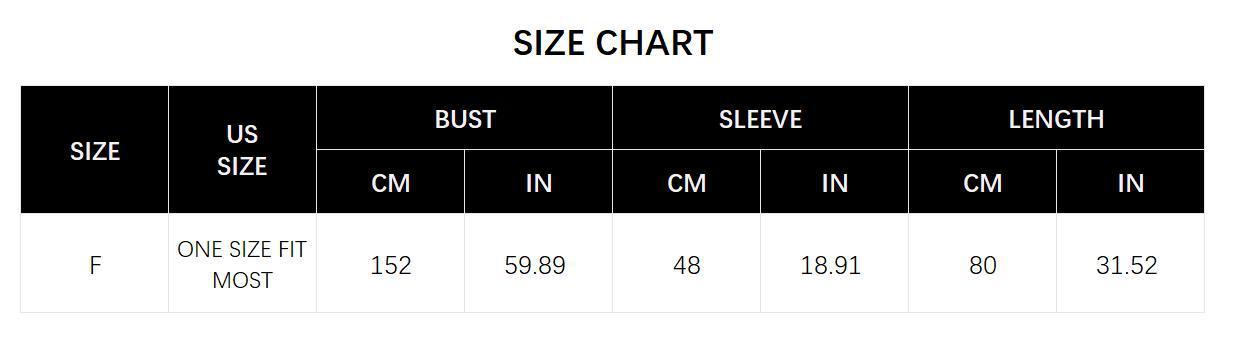The width and height of the screenshot is (1247, 363).
Task: Select the IN subheader under SLEEVE
Action: coord(835,182)
